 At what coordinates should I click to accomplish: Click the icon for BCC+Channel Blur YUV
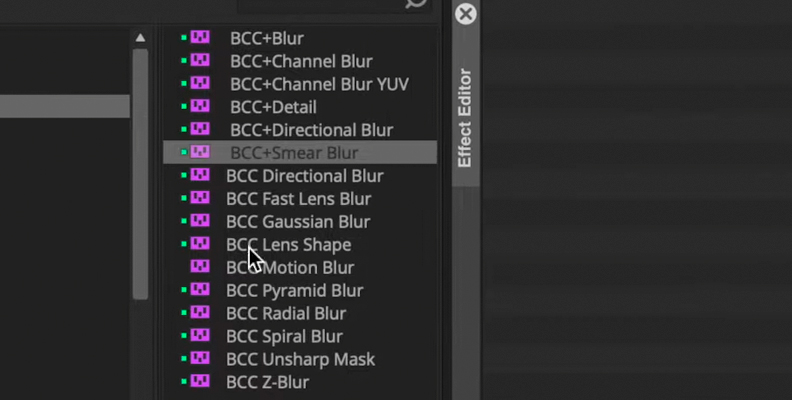point(200,83)
